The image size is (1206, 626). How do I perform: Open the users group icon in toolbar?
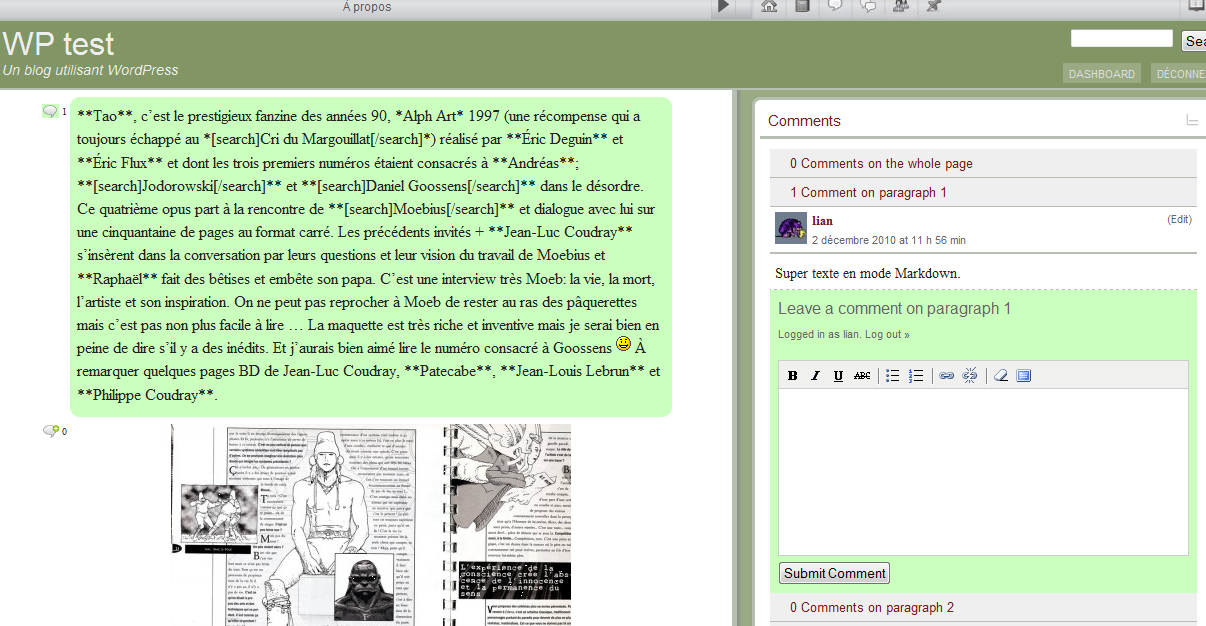pyautogui.click(x=901, y=7)
